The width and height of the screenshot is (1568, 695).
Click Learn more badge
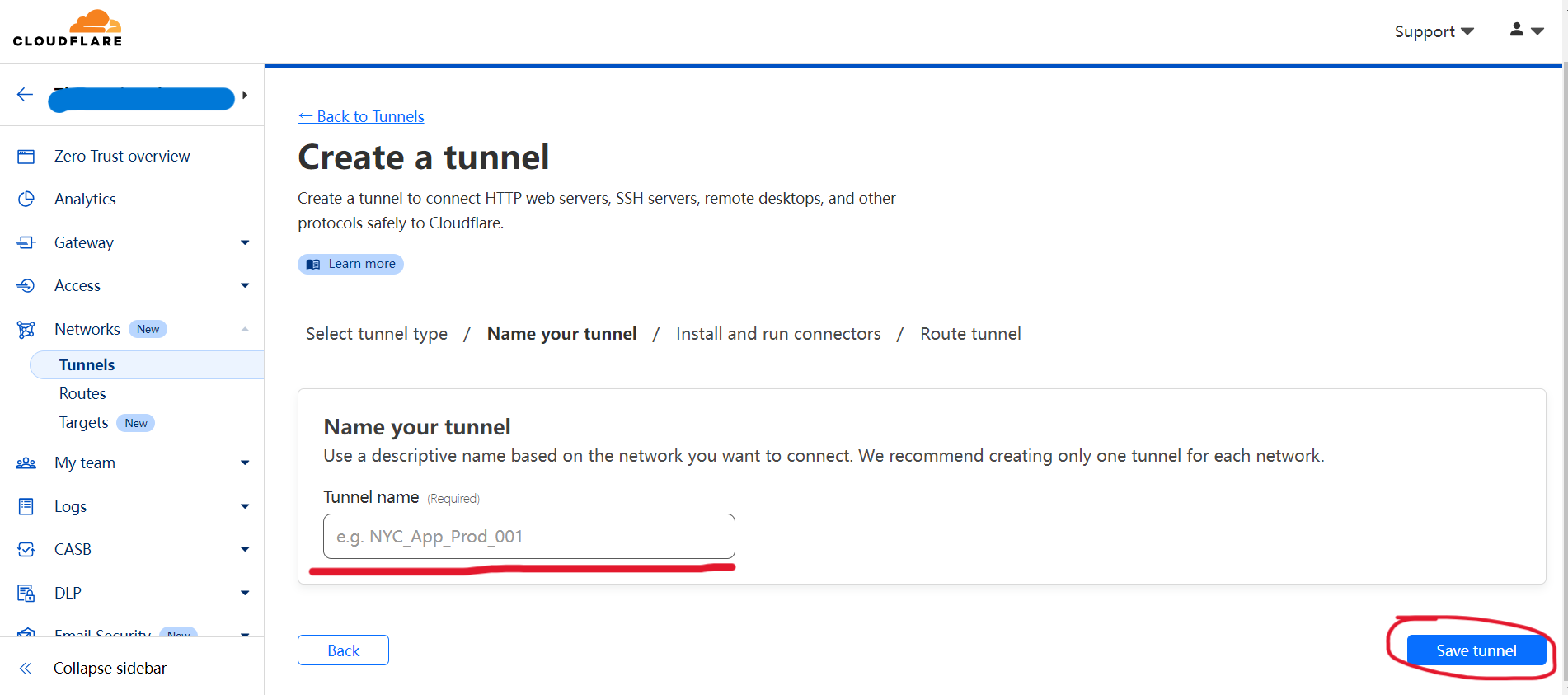point(350,264)
